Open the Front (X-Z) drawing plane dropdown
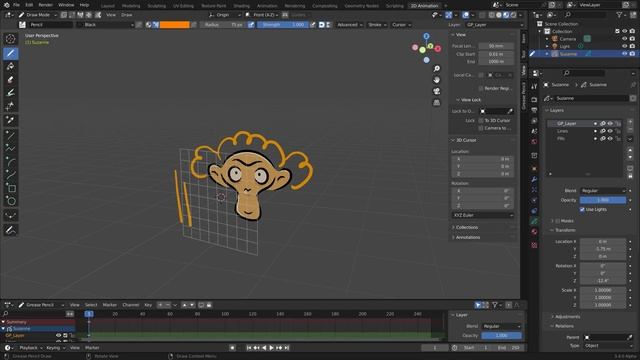 [263, 15]
